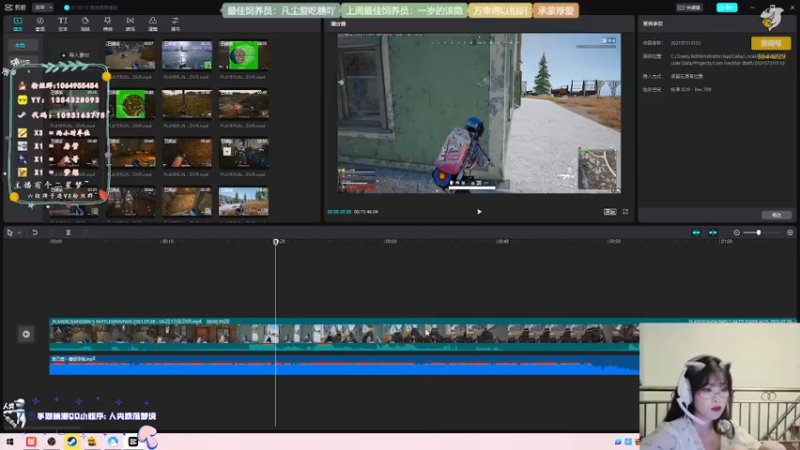Viewport: 800px width, 450px height.
Task: Select the first video clip thumbnail
Action: [x=130, y=55]
